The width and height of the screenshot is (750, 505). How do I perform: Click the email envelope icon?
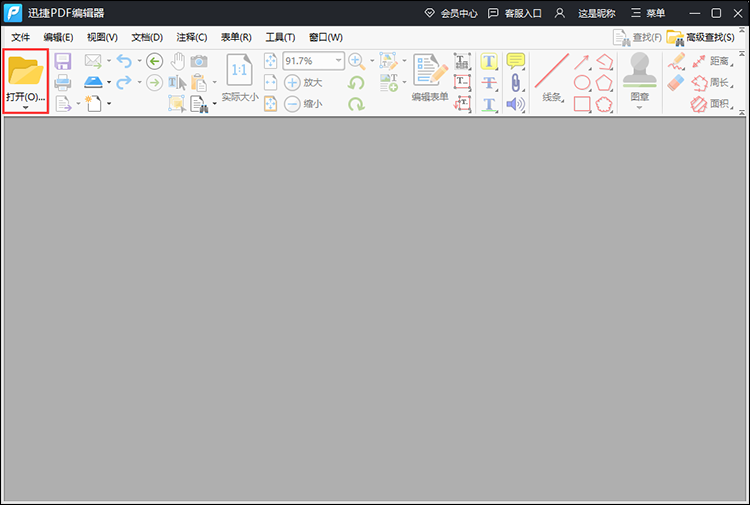pos(93,61)
